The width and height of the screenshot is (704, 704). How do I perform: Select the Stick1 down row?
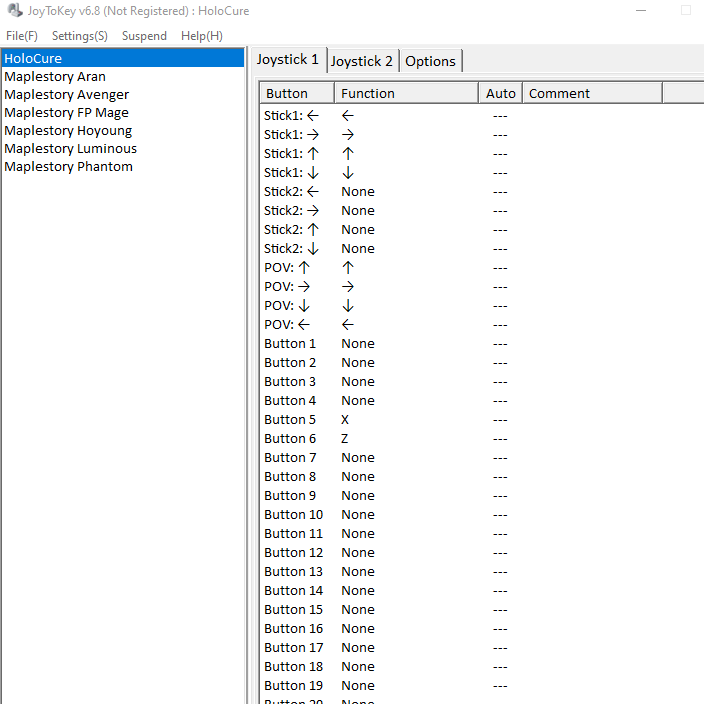(x=480, y=172)
